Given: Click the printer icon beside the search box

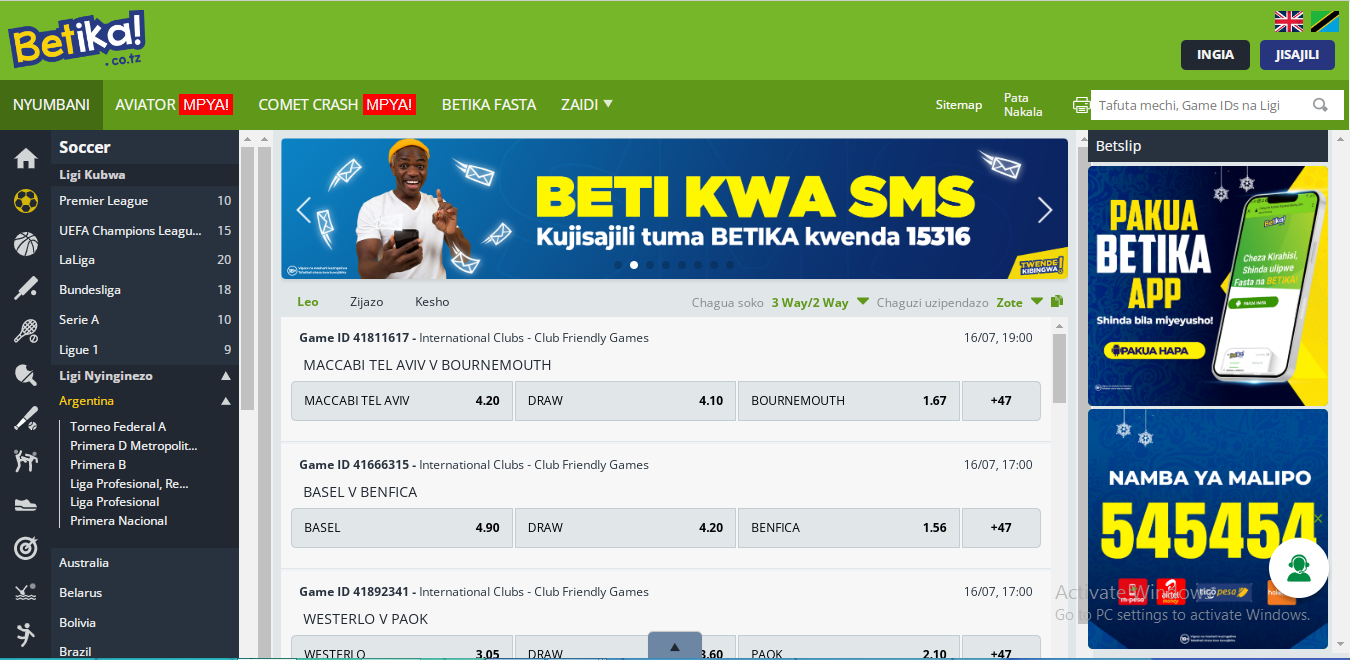Looking at the screenshot, I should click(x=1081, y=105).
